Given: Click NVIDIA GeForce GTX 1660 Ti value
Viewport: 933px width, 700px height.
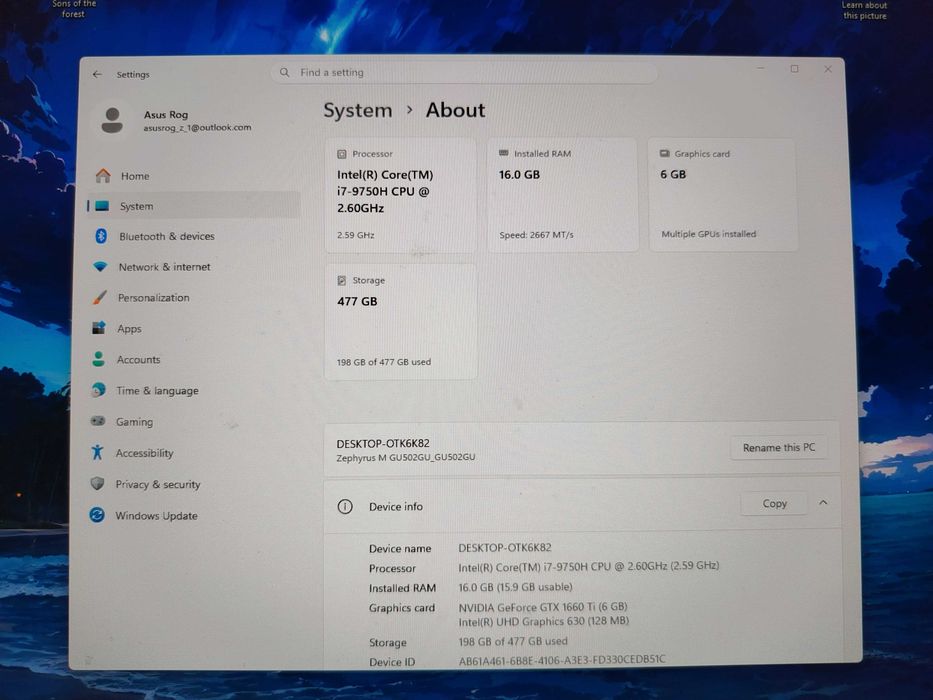Looking at the screenshot, I should [x=543, y=607].
